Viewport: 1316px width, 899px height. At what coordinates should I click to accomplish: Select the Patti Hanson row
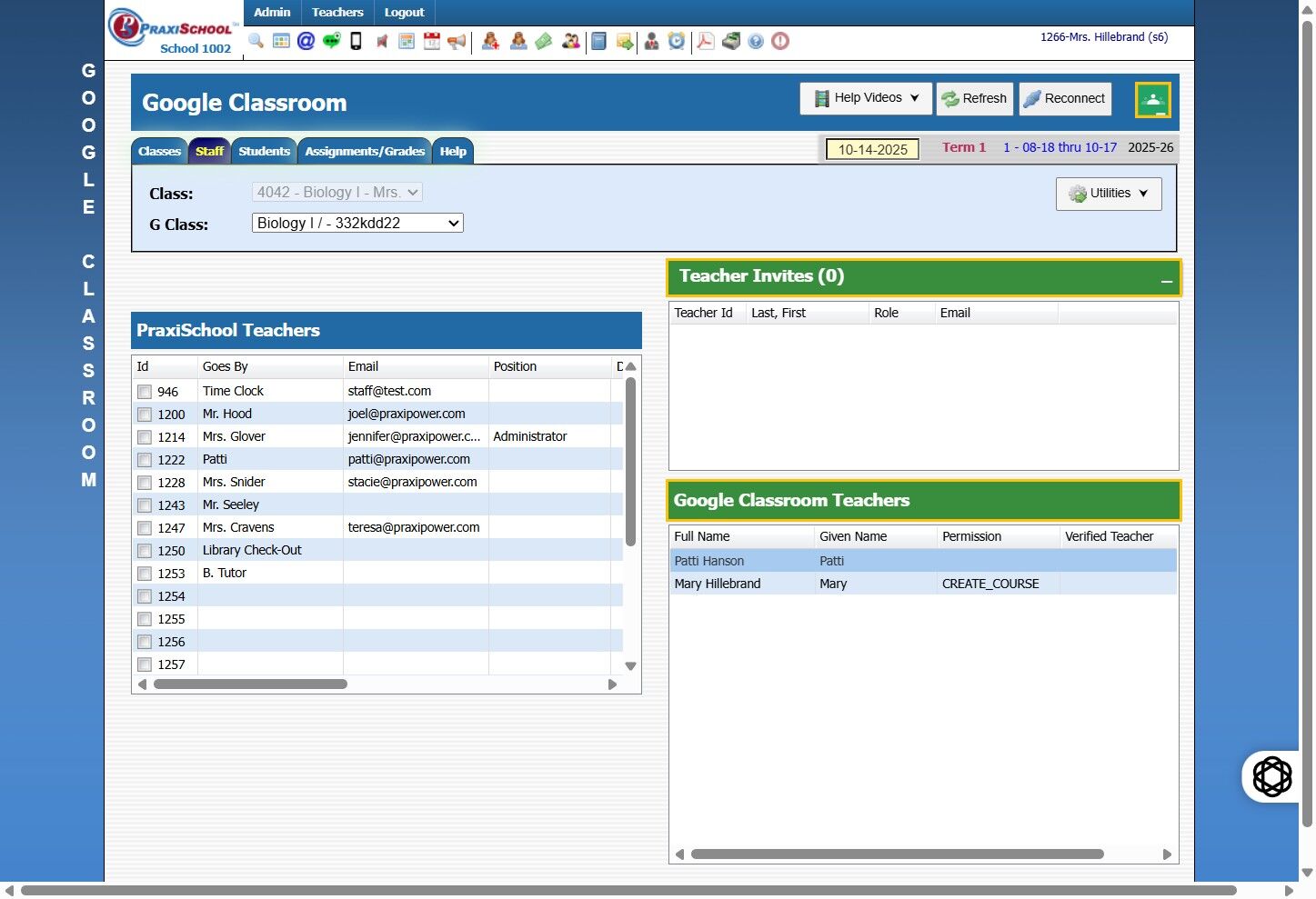[x=923, y=561]
